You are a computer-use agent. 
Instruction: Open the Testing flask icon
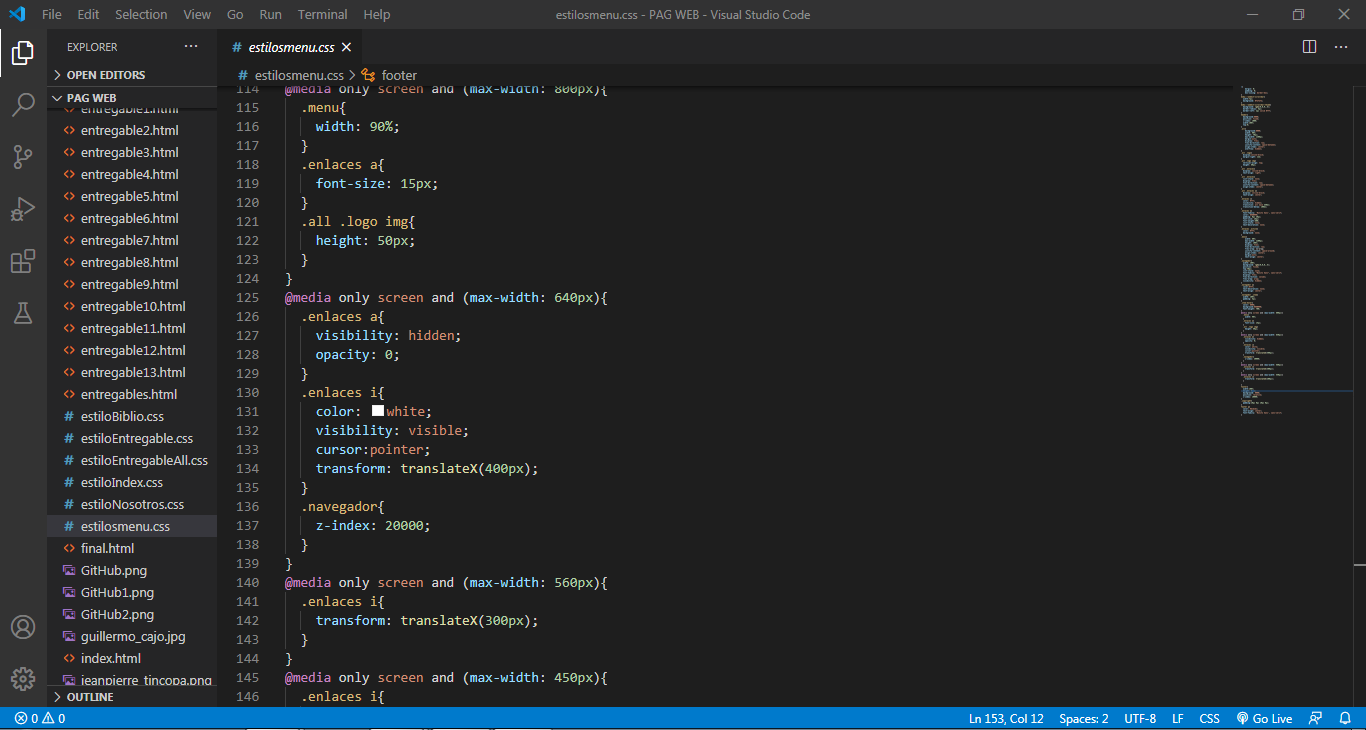[x=23, y=313]
